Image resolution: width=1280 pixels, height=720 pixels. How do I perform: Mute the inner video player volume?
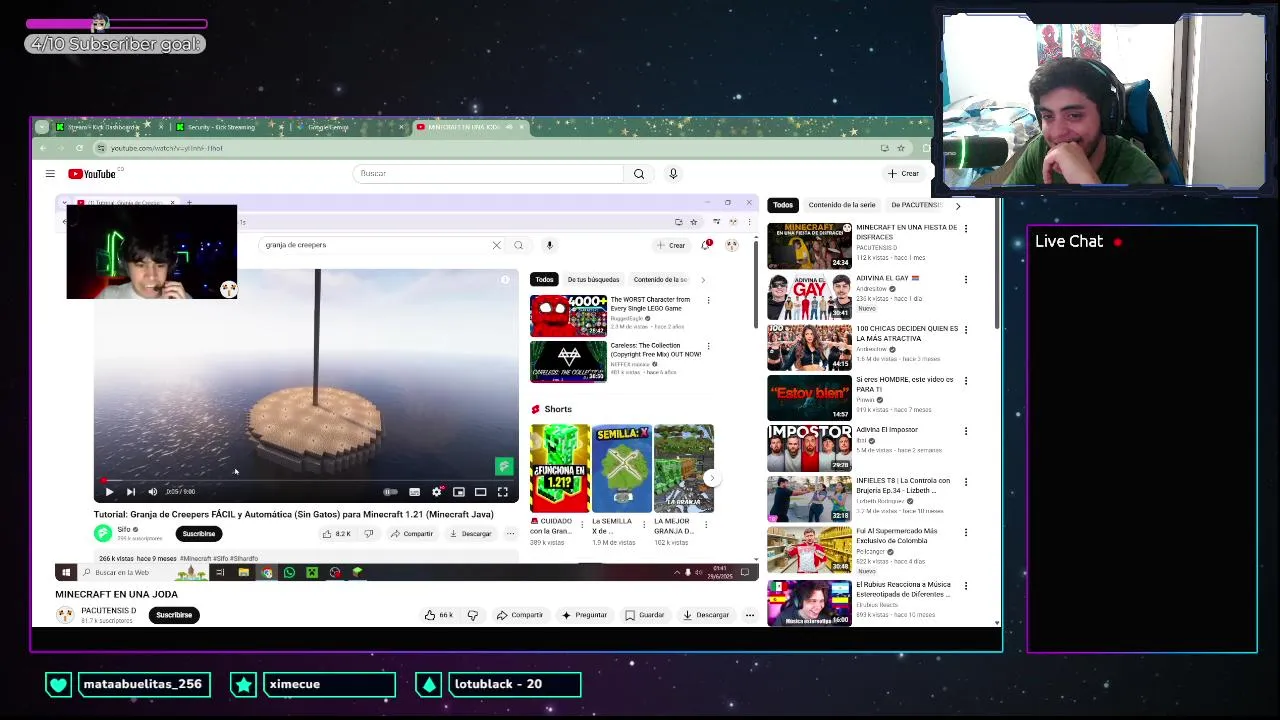pyautogui.click(x=152, y=492)
